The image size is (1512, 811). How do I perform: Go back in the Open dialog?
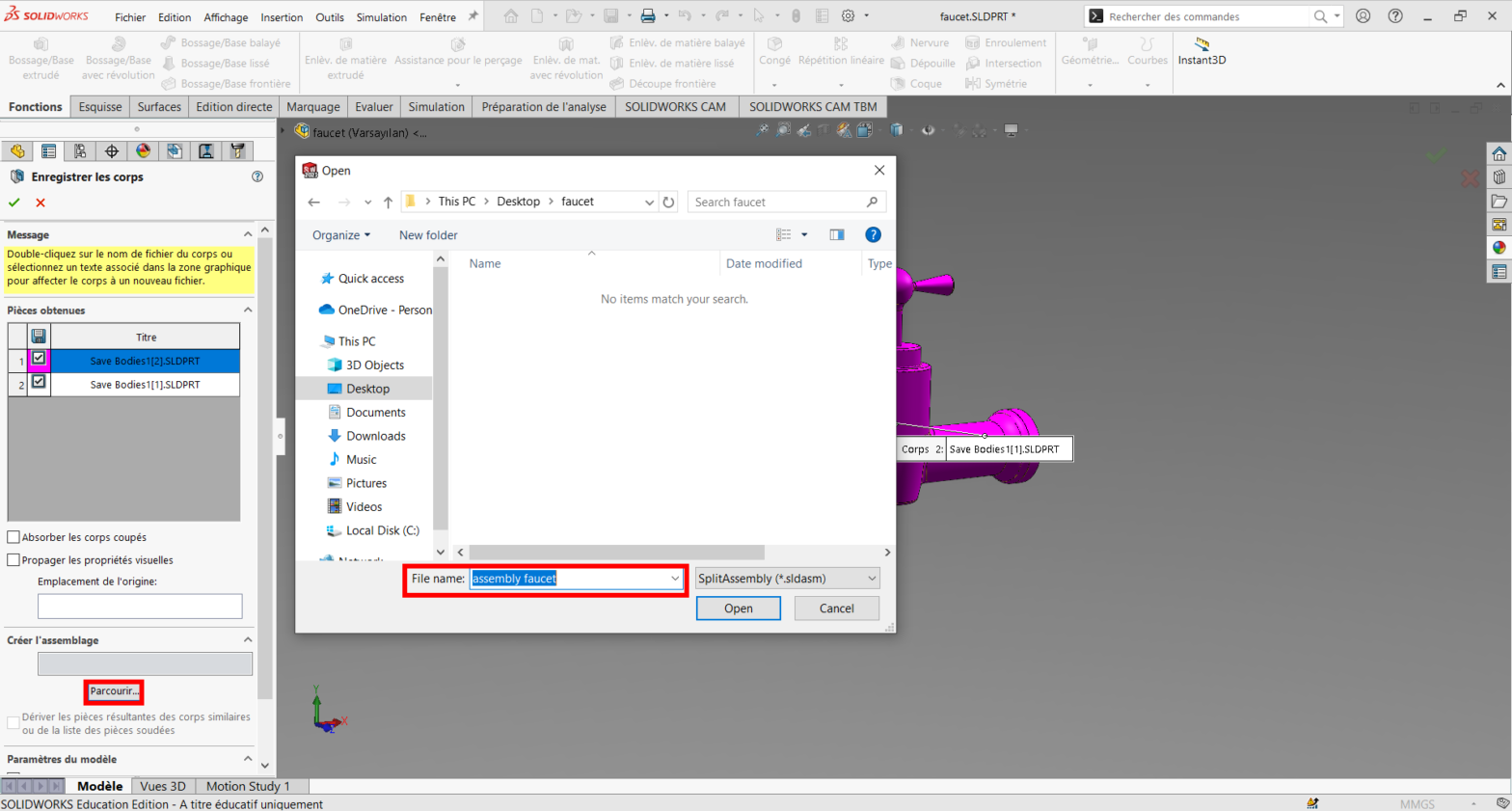coord(314,202)
